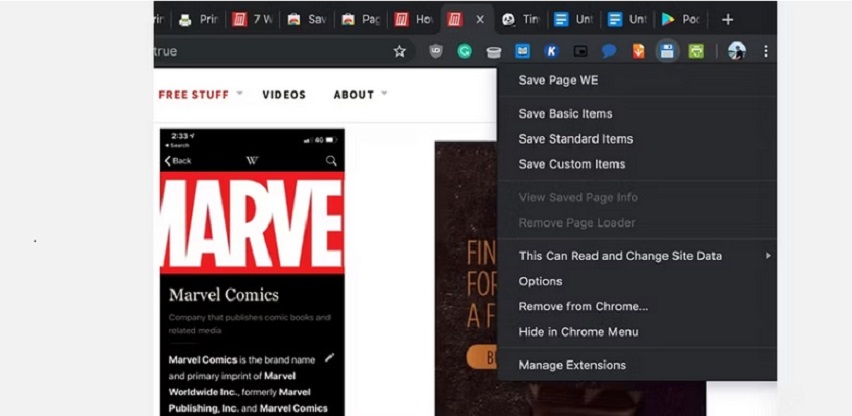Select 'Hide in Chrome Menu'
Viewport: 852px width, 416px height.
tap(637, 332)
